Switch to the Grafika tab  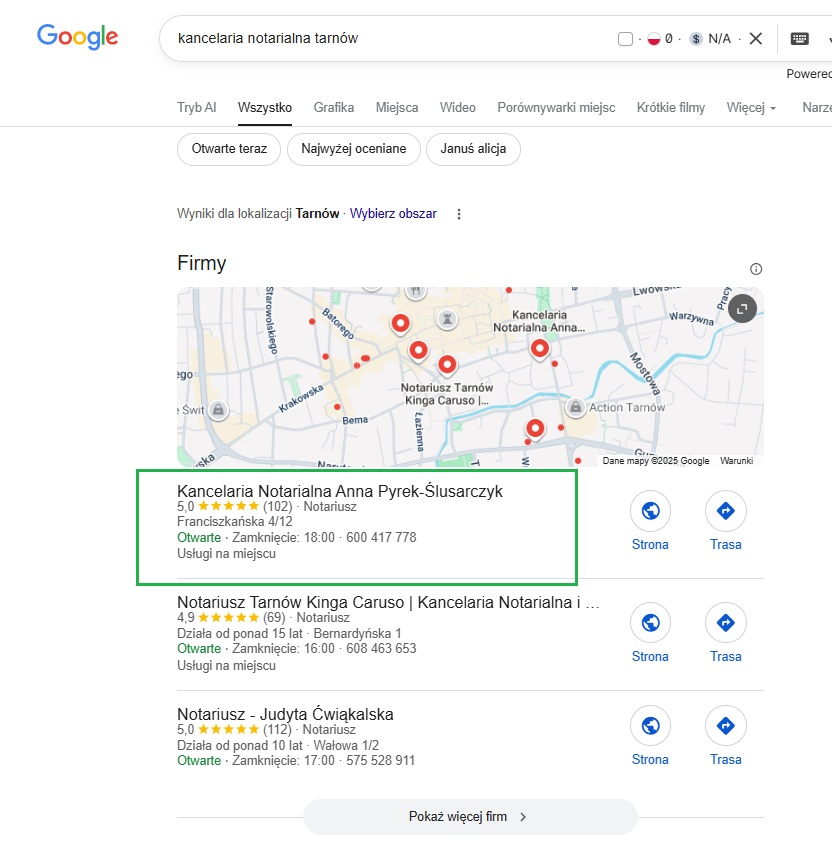point(334,108)
